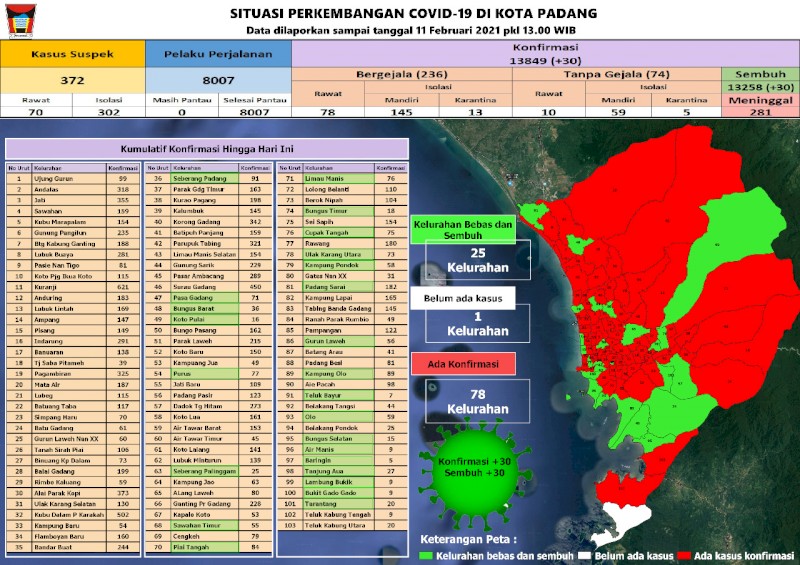Click the '78 Kelurahan' count box
The image size is (800, 565).
(x=478, y=401)
